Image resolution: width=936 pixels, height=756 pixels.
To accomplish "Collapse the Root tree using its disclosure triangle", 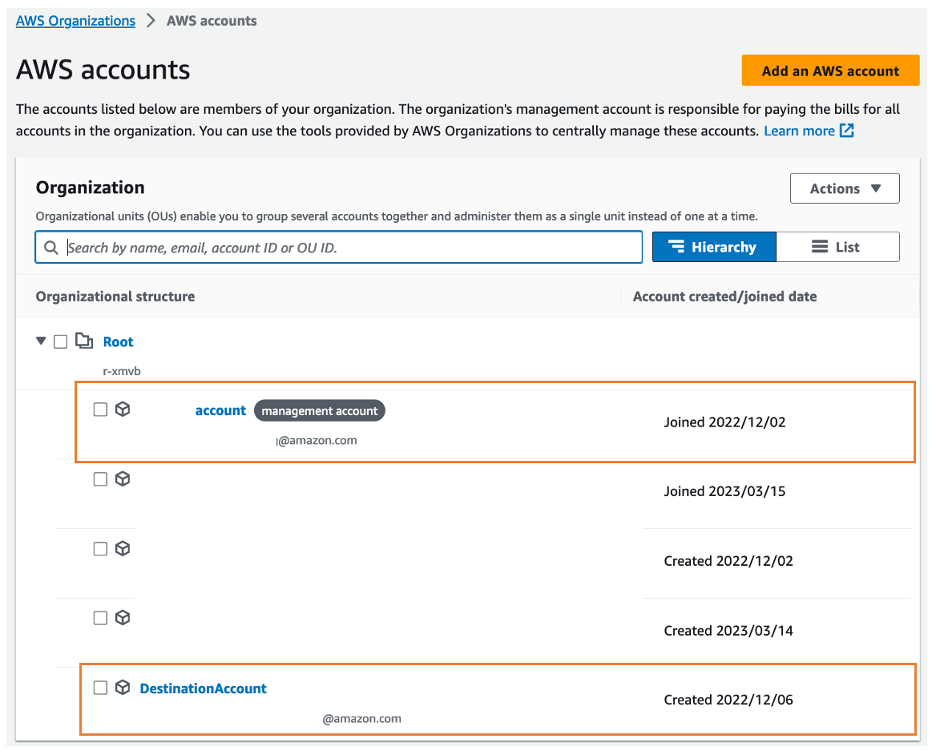I will [x=40, y=341].
